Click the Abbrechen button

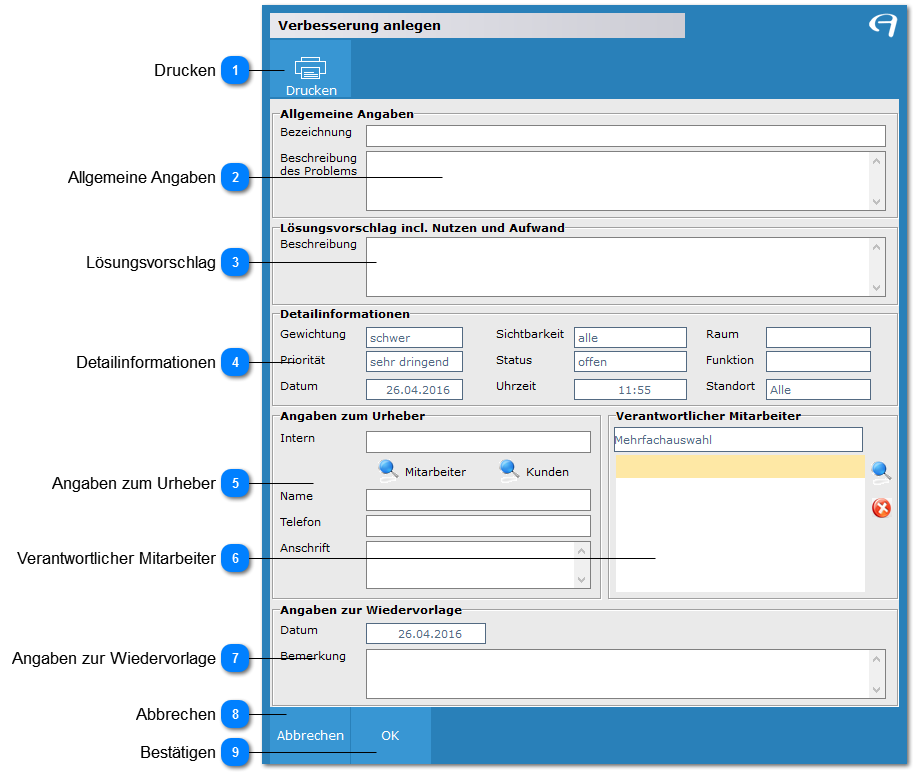[x=310, y=735]
